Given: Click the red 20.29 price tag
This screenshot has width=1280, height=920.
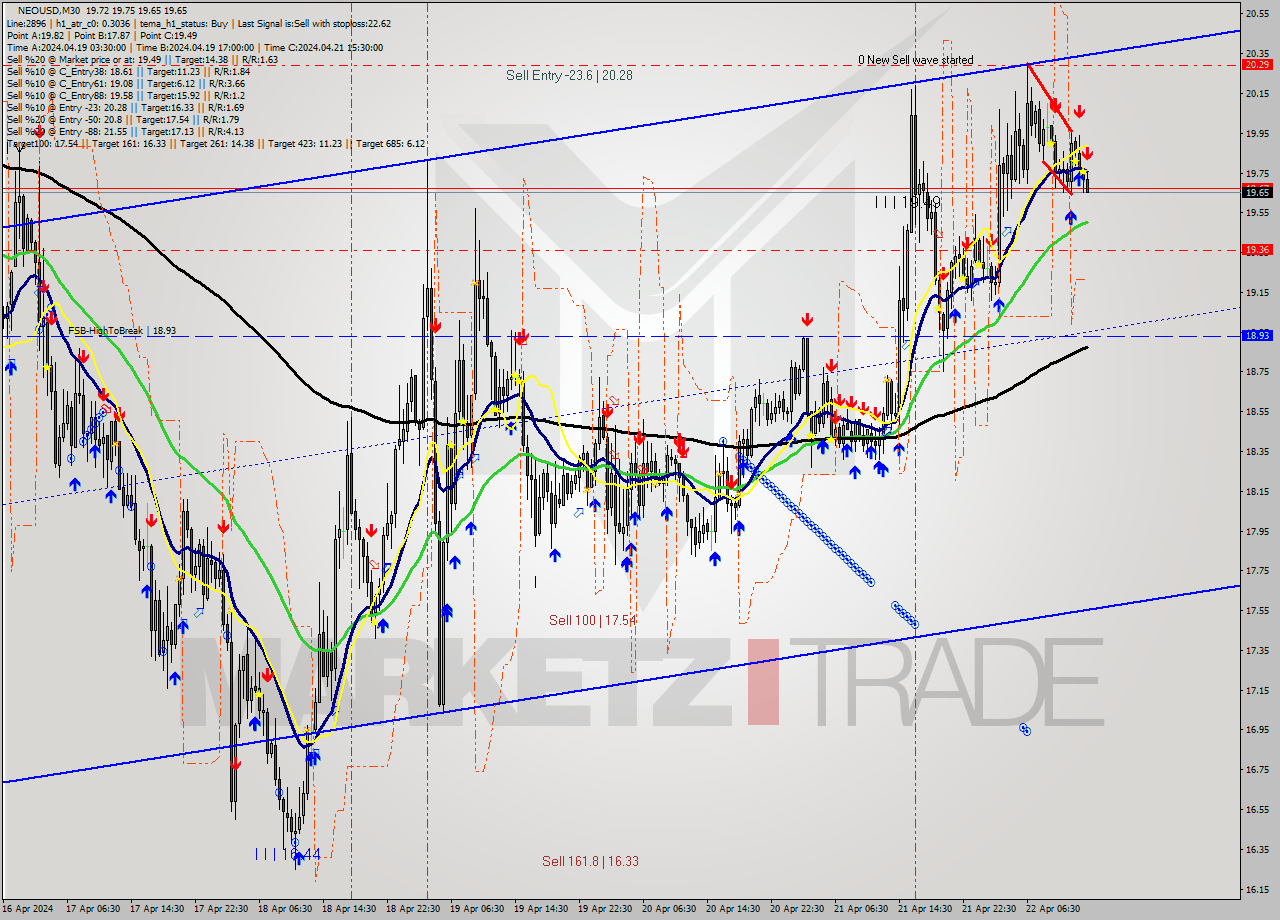Looking at the screenshot, I should (1256, 65).
